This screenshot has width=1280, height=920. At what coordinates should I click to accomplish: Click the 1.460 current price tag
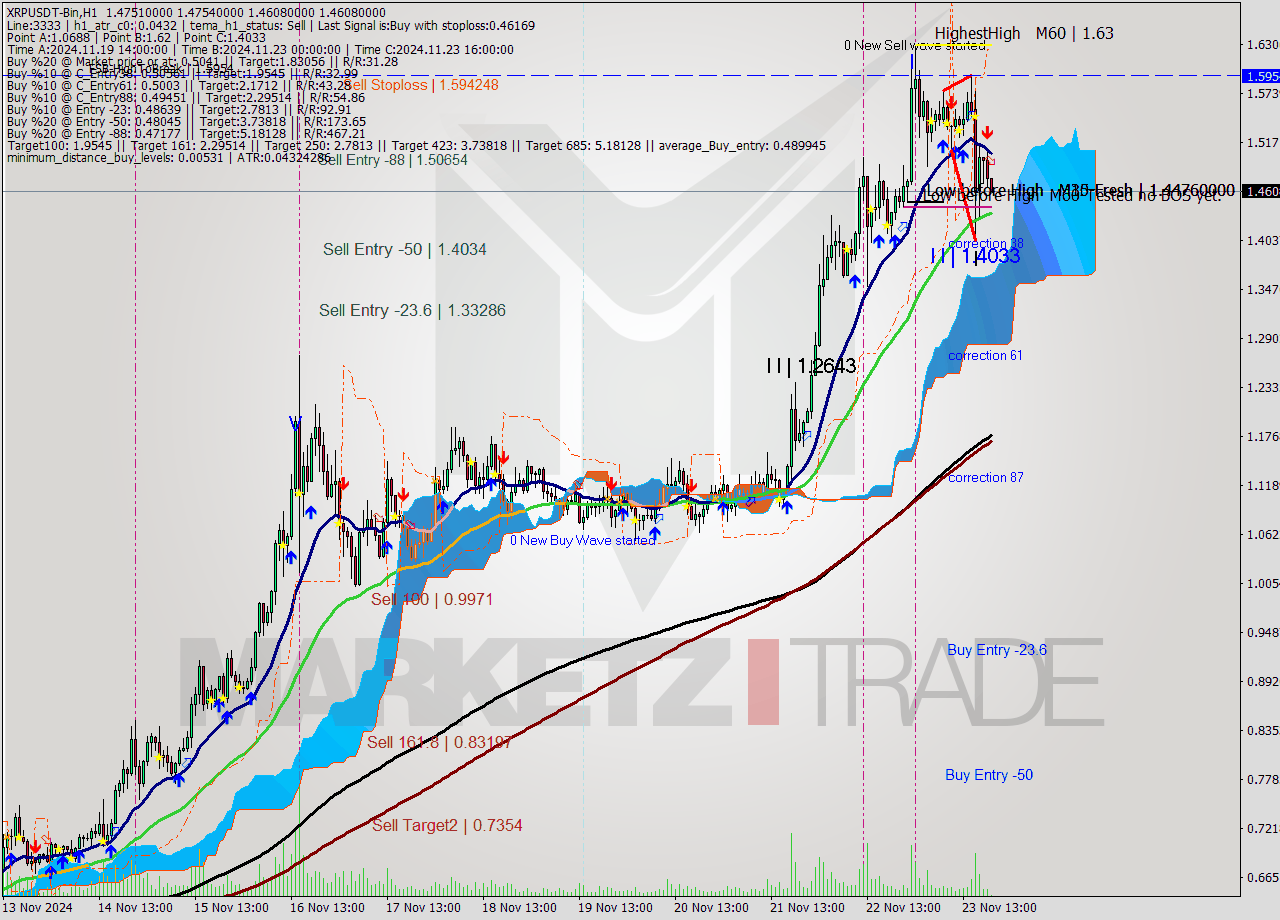pyautogui.click(x=1260, y=191)
